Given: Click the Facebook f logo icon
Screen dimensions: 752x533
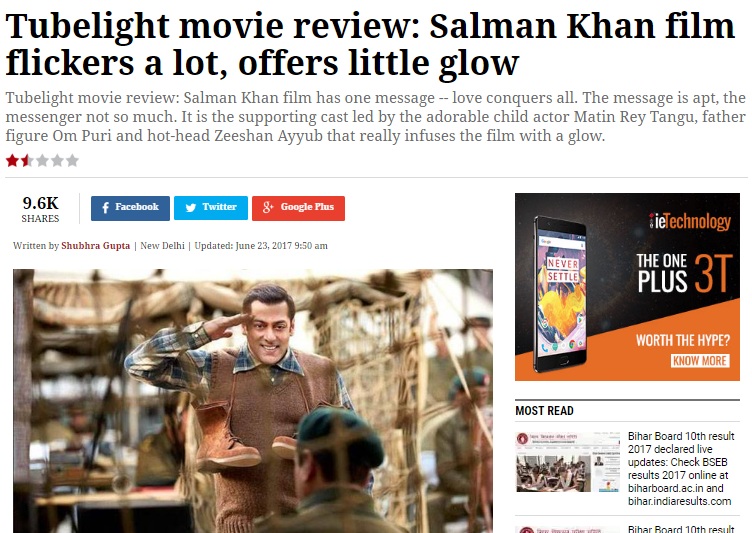Looking at the screenshot, I should tap(106, 208).
